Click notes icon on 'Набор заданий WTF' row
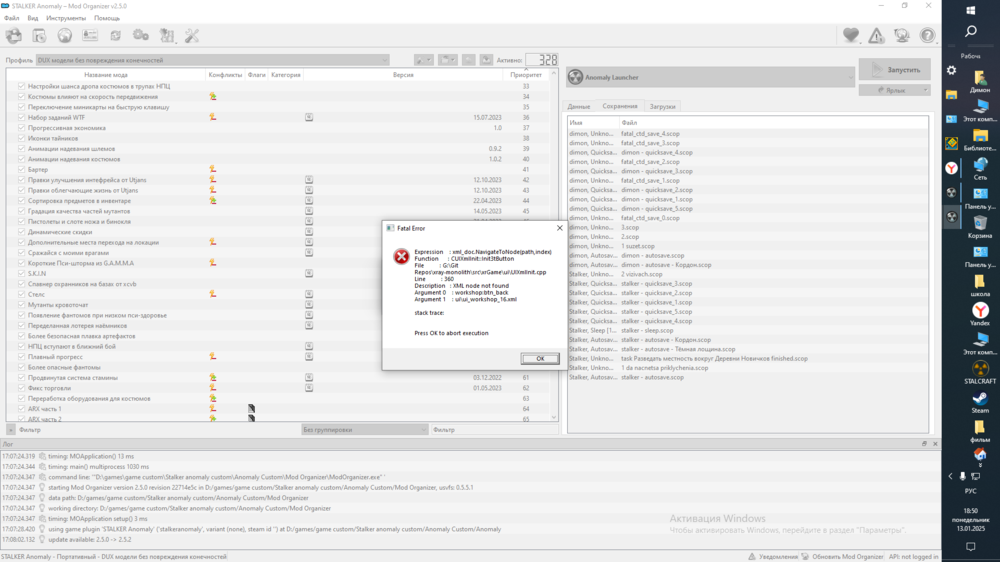 (309, 117)
